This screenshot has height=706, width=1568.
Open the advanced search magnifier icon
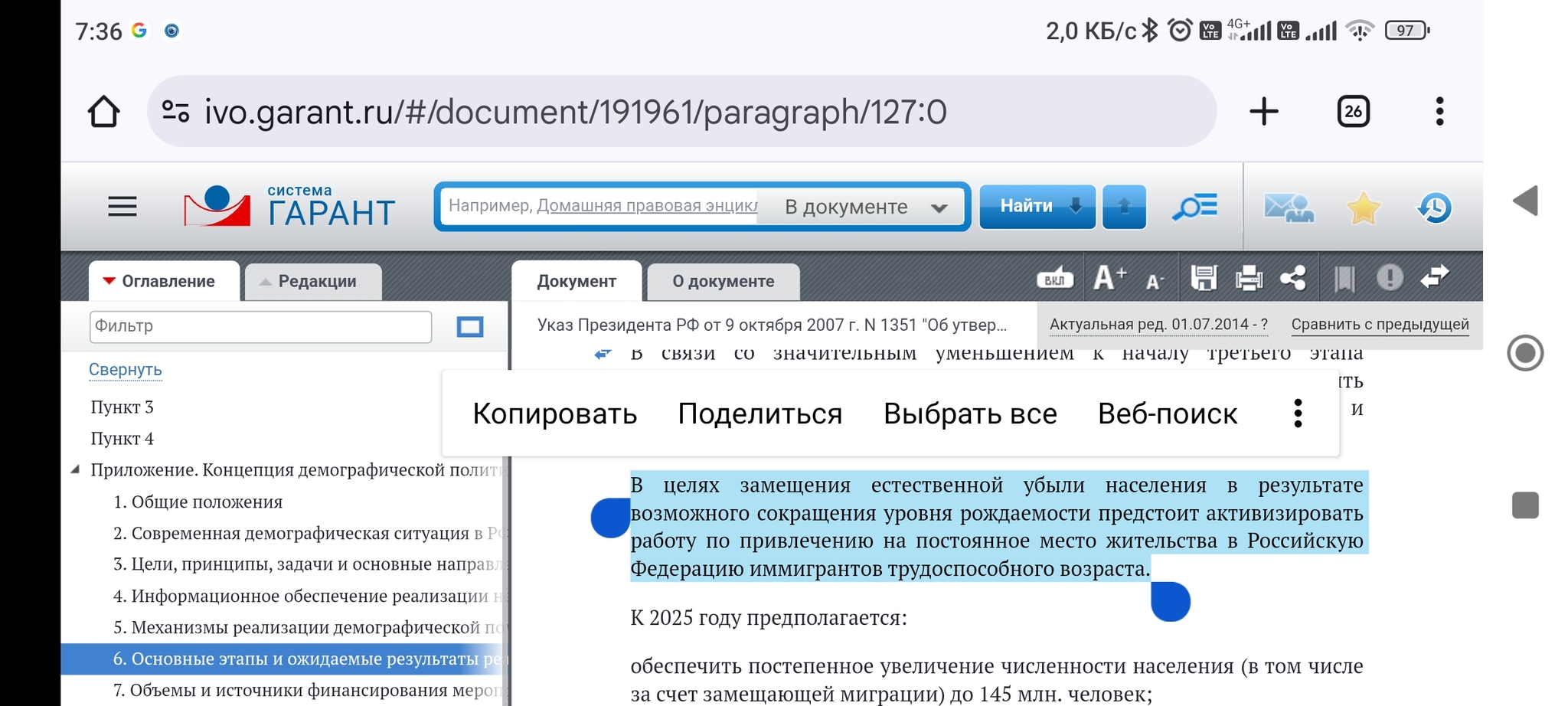click(x=1194, y=207)
